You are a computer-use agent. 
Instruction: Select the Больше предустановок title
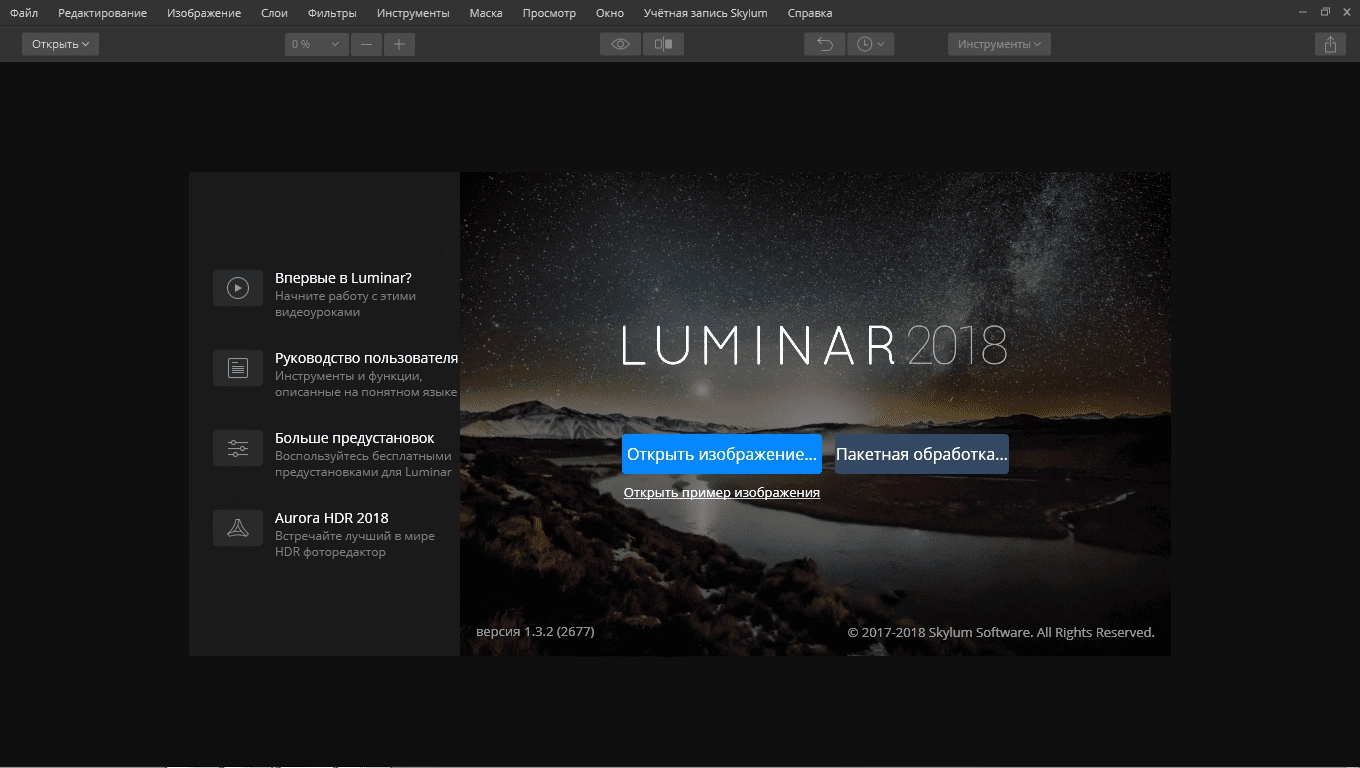pyautogui.click(x=355, y=438)
